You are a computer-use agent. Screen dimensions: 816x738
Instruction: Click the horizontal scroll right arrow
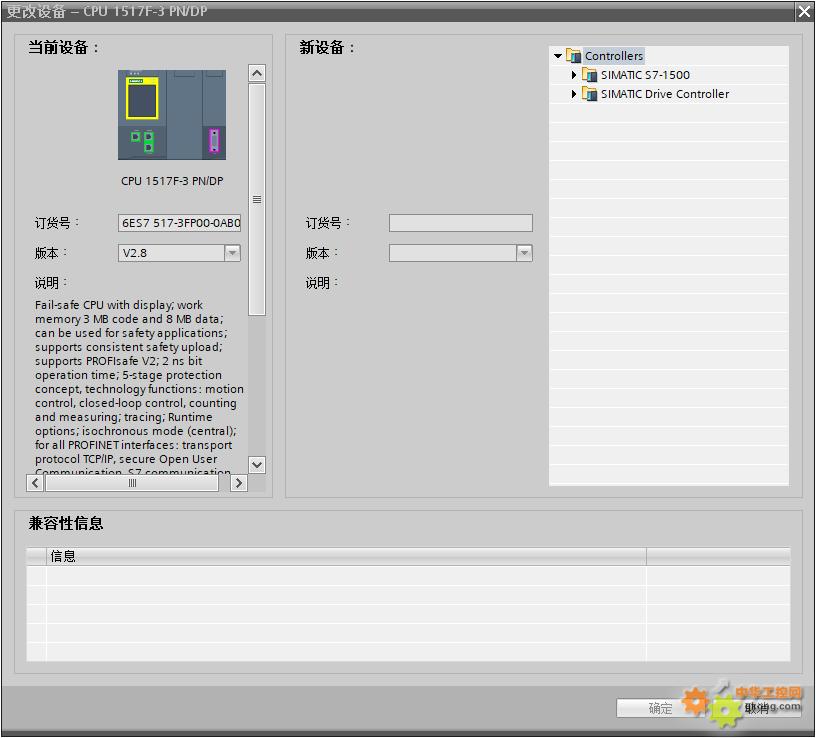(238, 483)
